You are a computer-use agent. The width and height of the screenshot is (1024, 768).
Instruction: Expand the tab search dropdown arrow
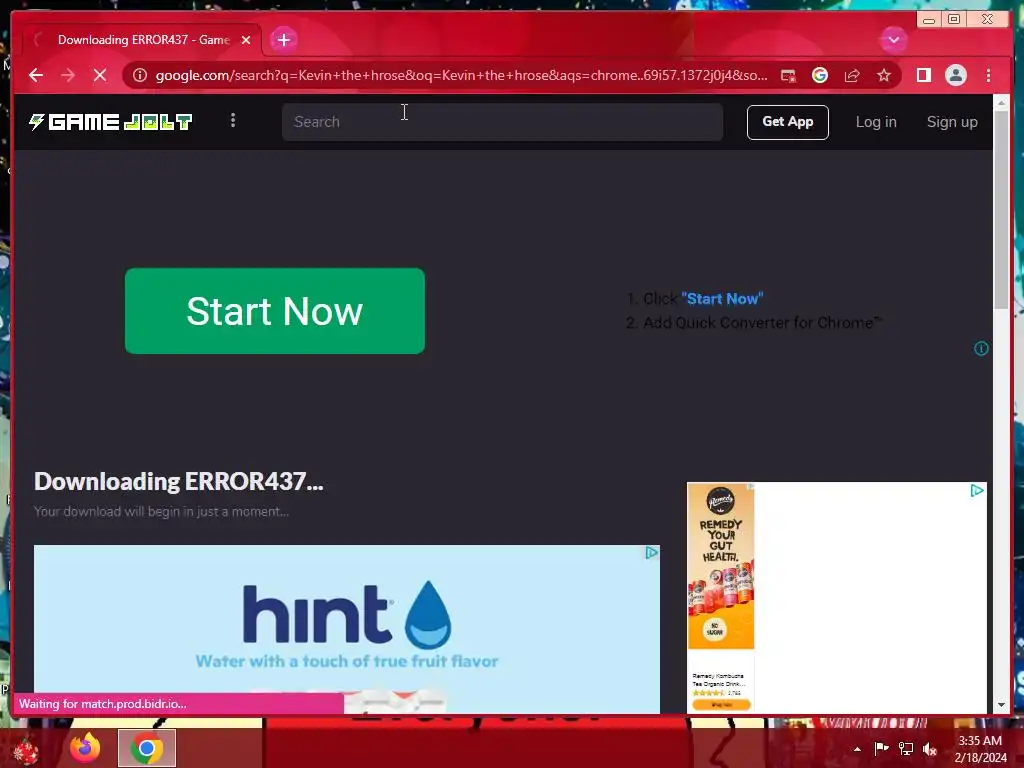[893, 40]
